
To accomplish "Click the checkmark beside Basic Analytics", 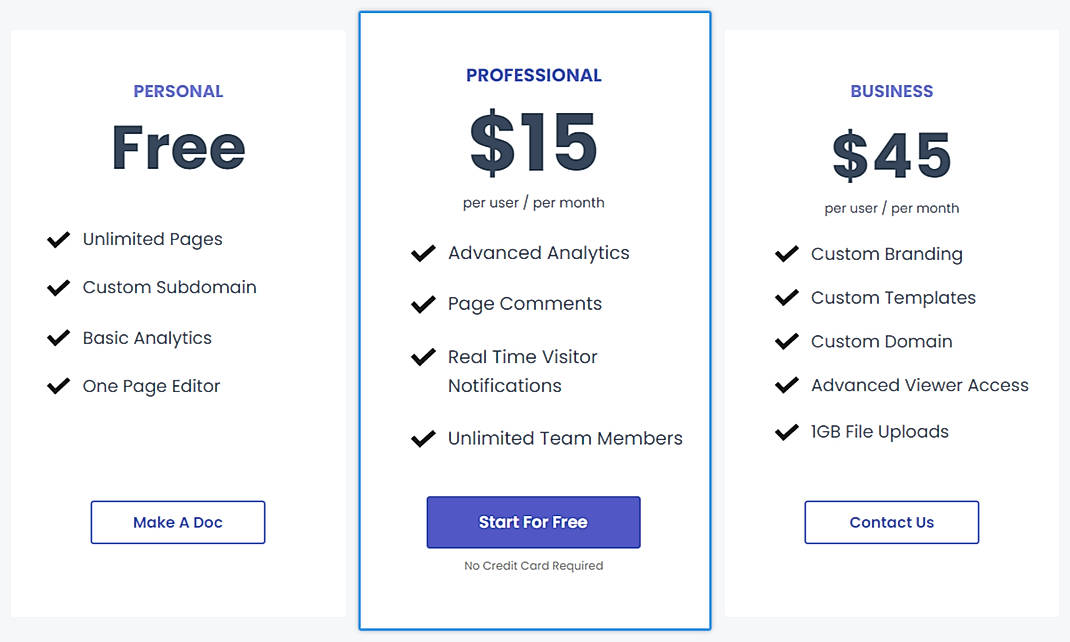I will pos(58,338).
